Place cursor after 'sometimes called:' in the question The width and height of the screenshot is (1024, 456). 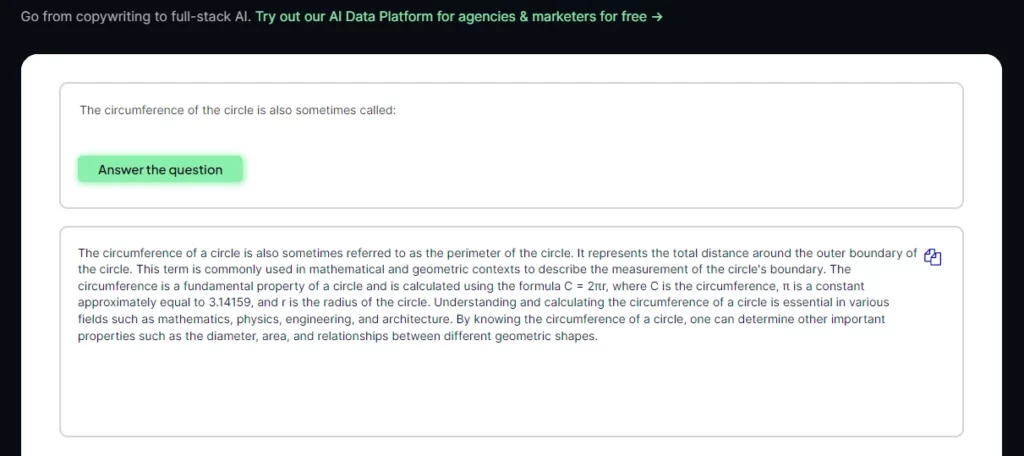click(397, 110)
